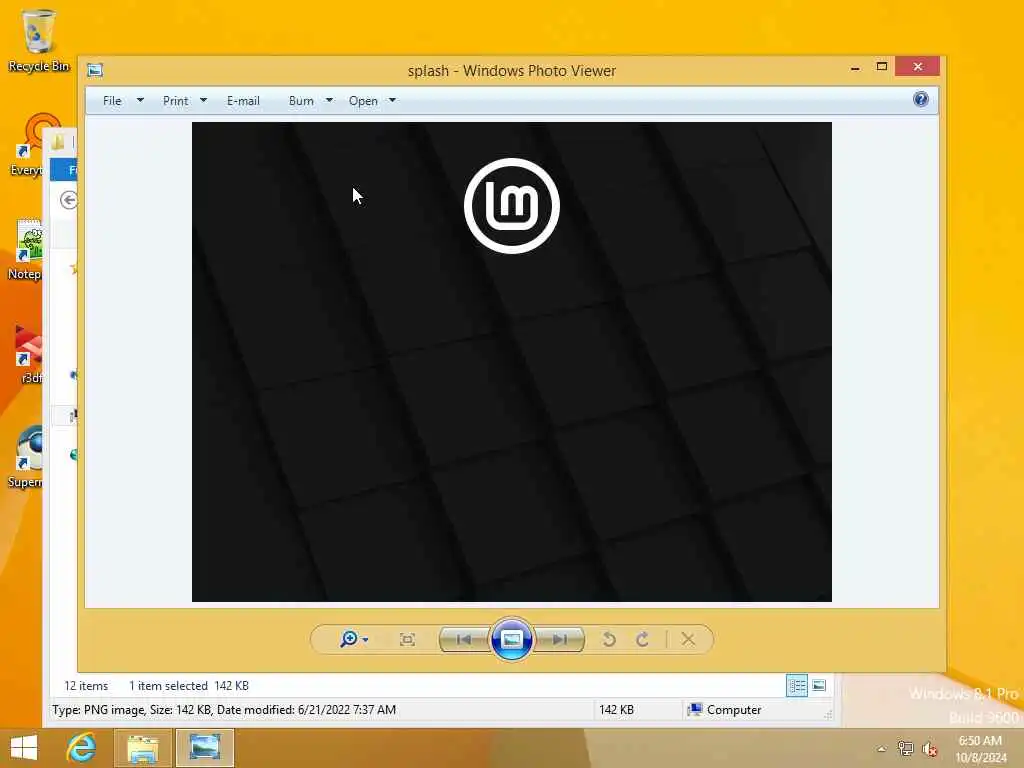Click '1 item selected 142 KB' status text

coord(189,686)
